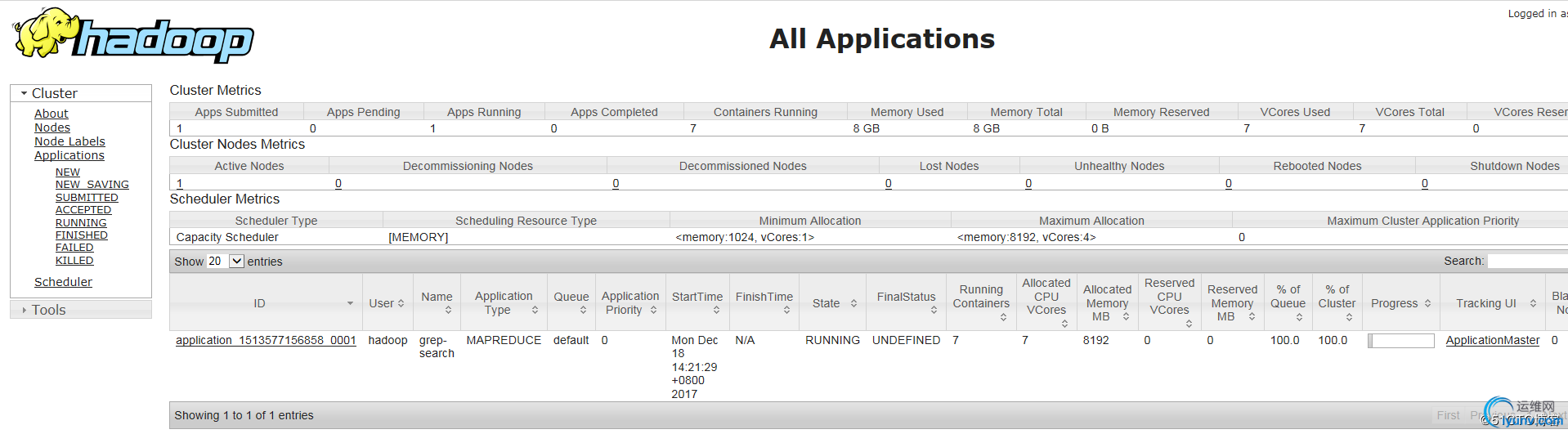Filter applications by SUBMITTED state
The width and height of the screenshot is (1568, 434).
(x=87, y=198)
